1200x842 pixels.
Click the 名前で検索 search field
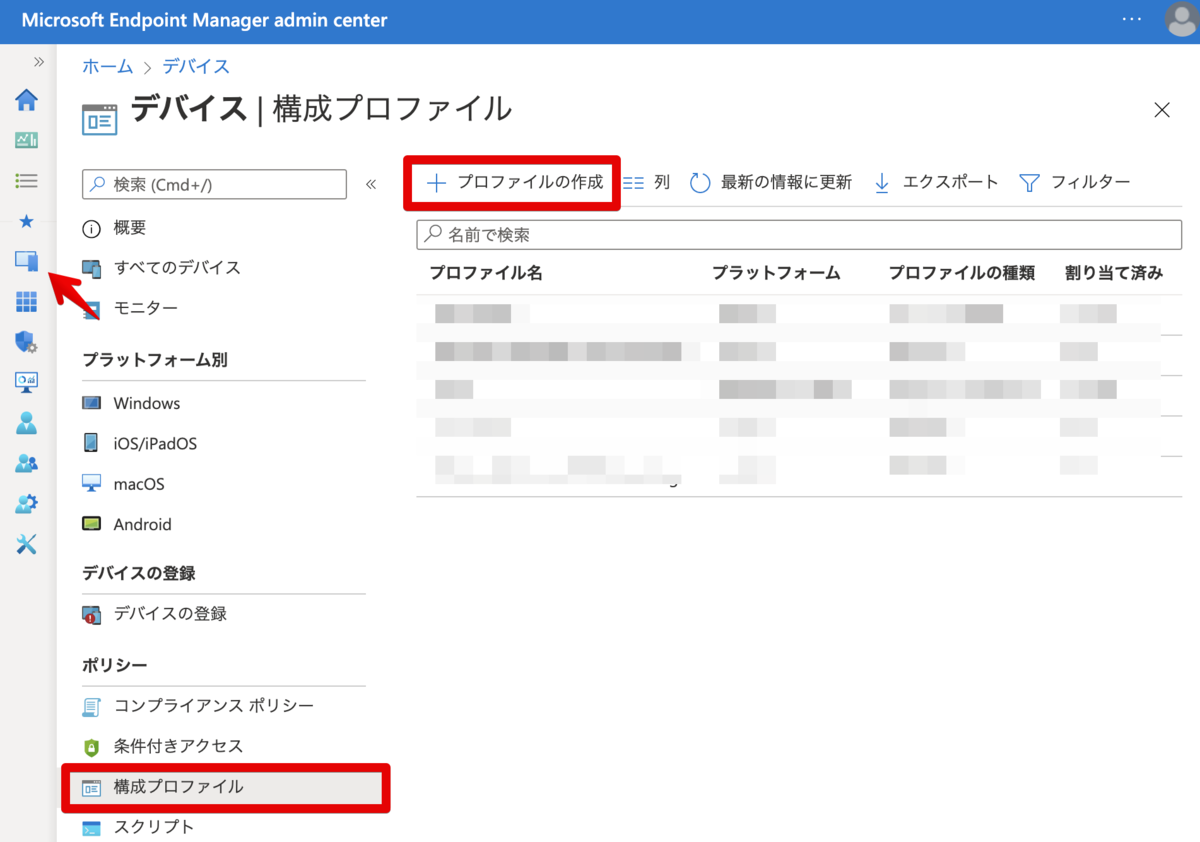coord(799,235)
